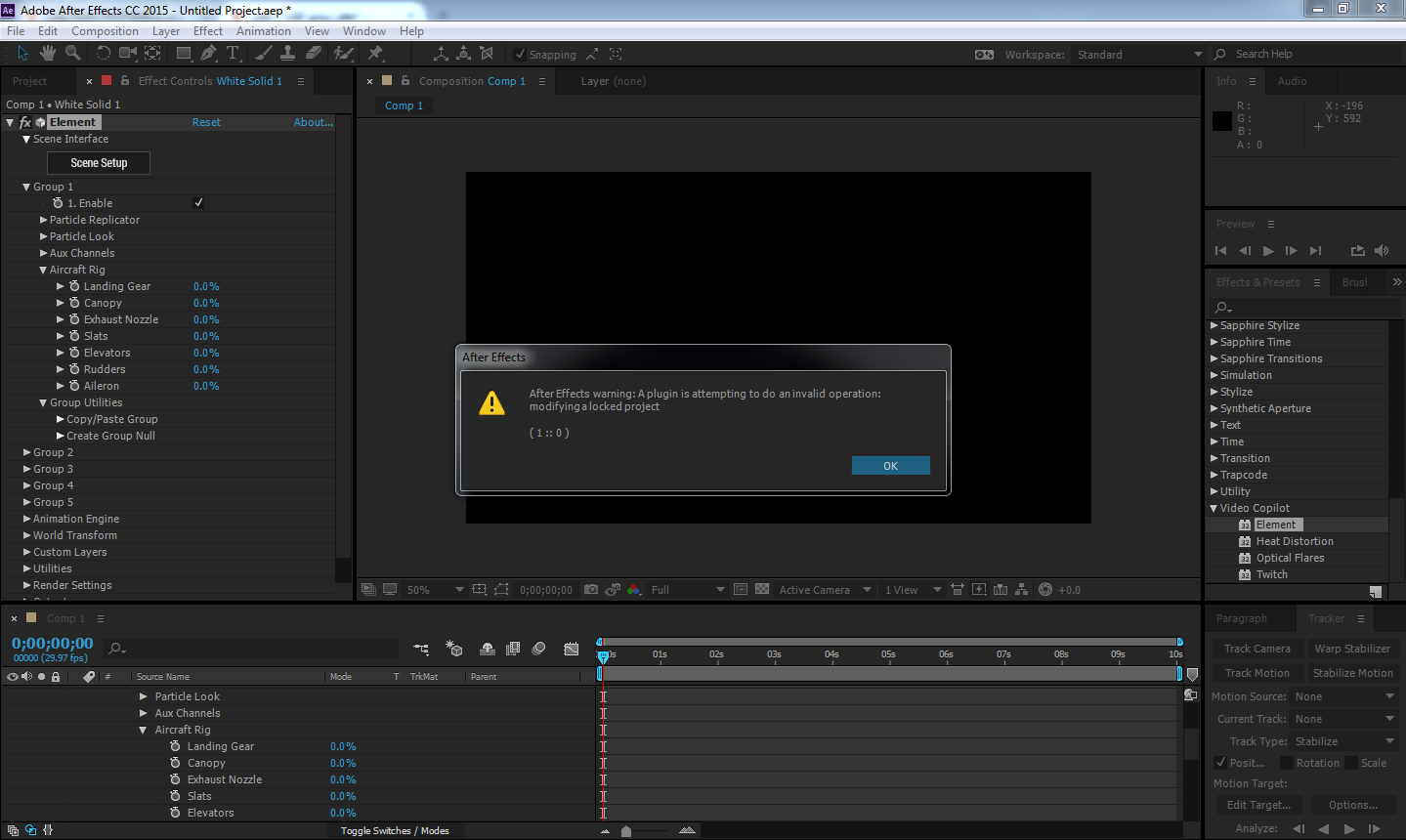Click the Optical Flares effect icon
This screenshot has height=840, width=1406.
point(1245,558)
